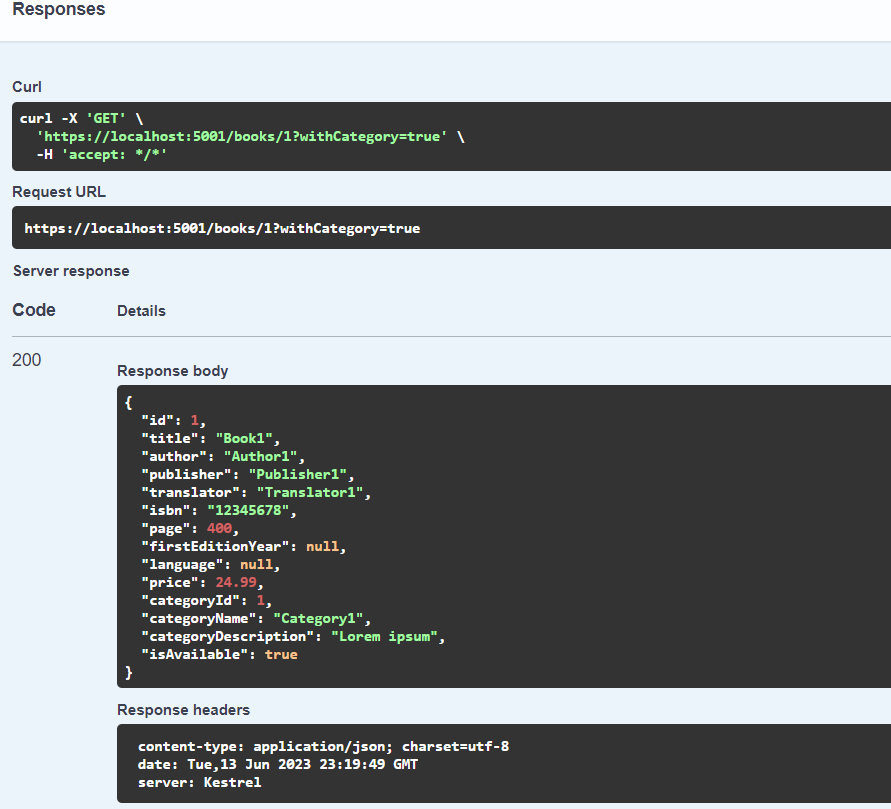Click the "price": 24.99 line
891x809 pixels.
pyautogui.click(x=202, y=582)
